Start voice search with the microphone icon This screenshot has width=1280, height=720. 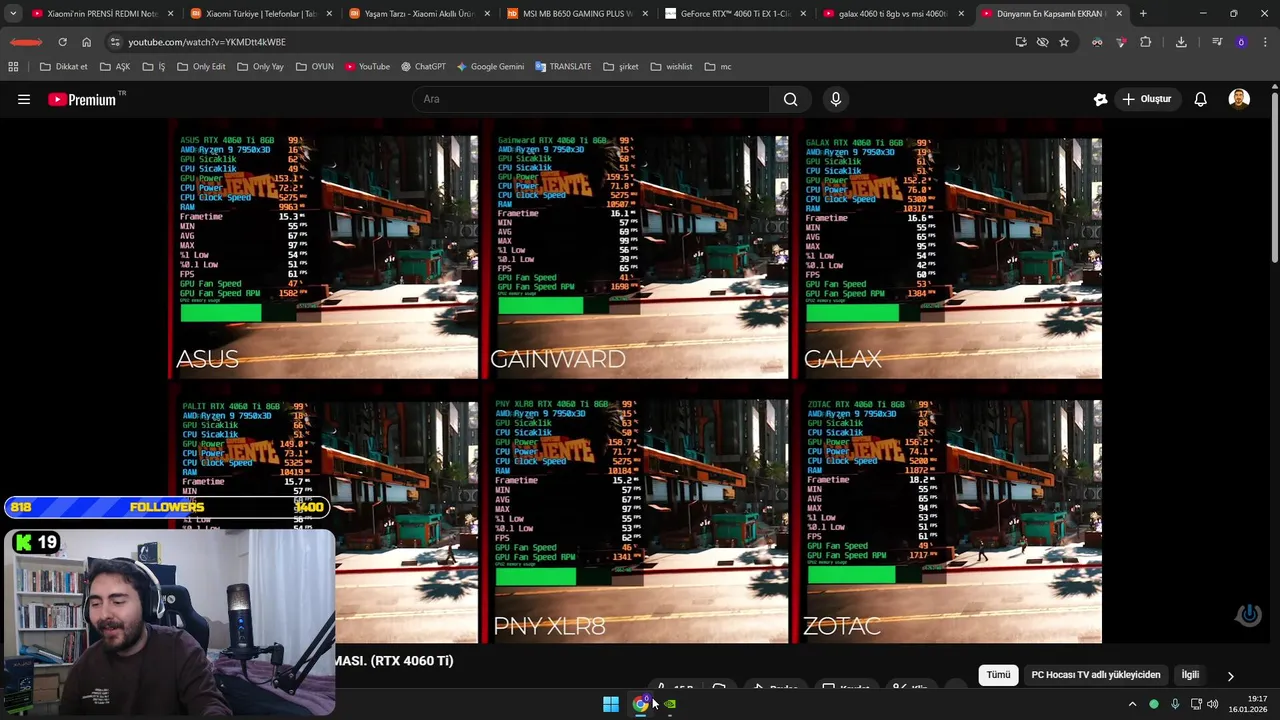pyautogui.click(x=836, y=99)
